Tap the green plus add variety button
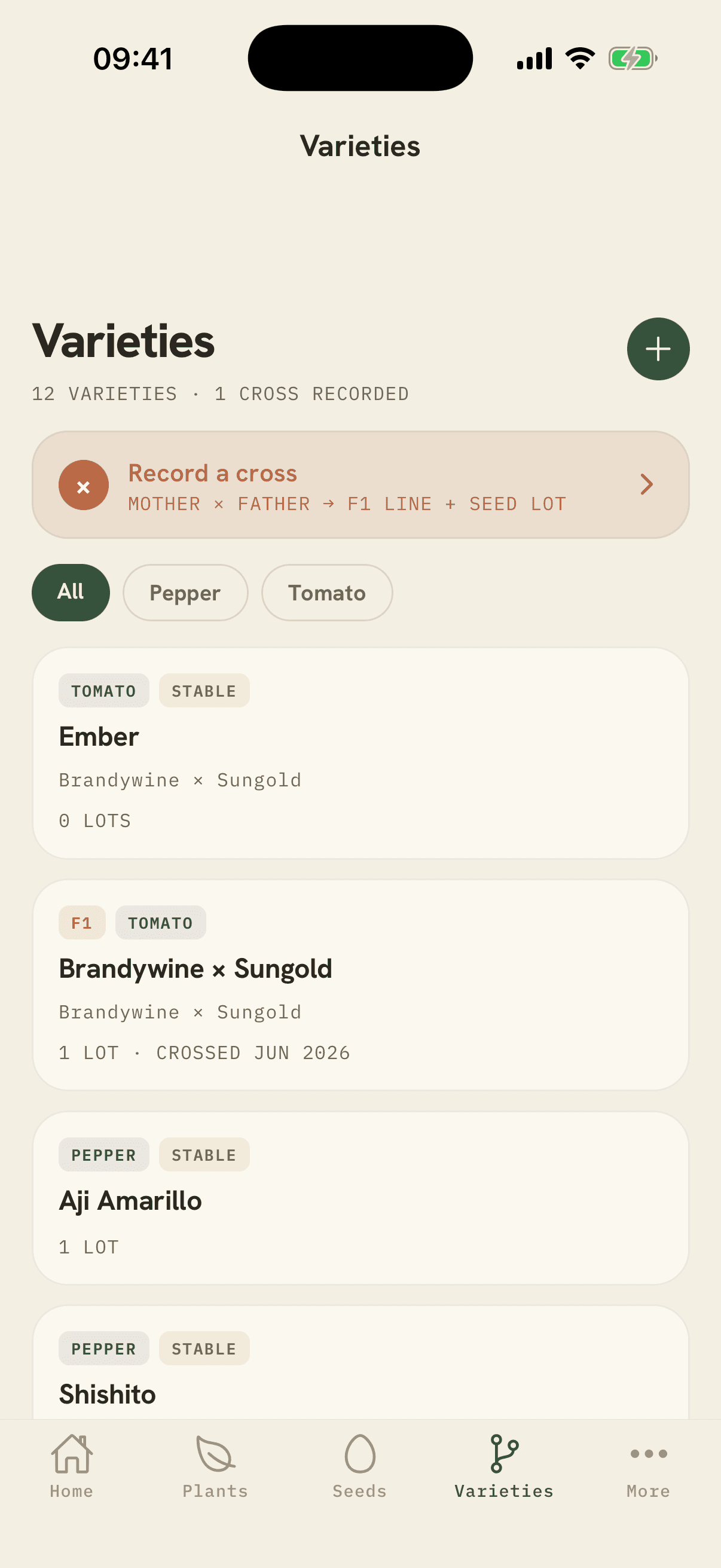Viewport: 721px width, 1568px height. [x=658, y=349]
